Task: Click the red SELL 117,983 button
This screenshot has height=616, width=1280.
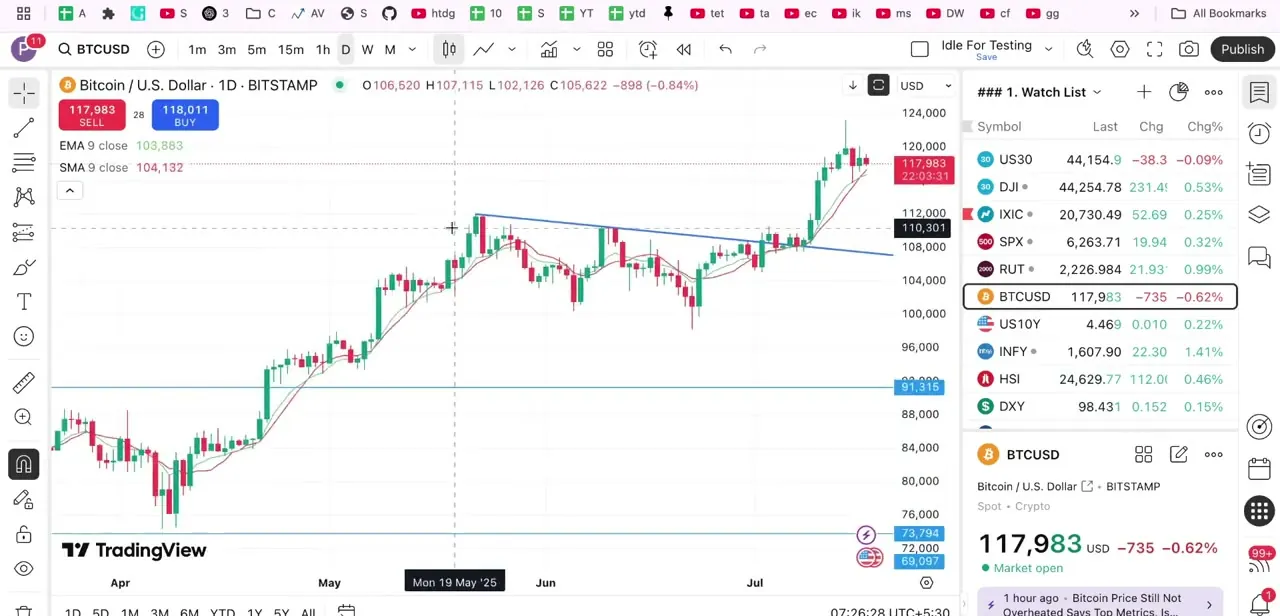Action: pos(91,115)
